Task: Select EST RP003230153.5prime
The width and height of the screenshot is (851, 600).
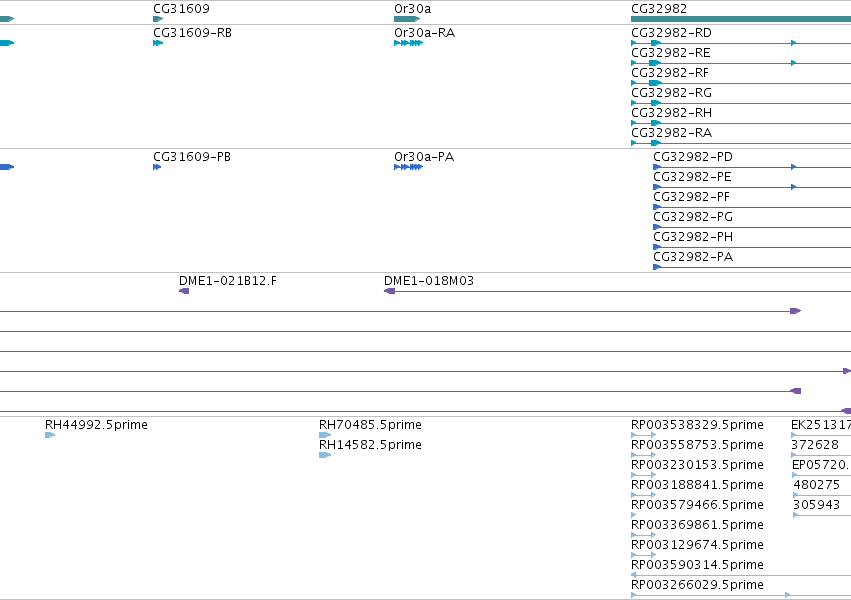Action: click(697, 465)
